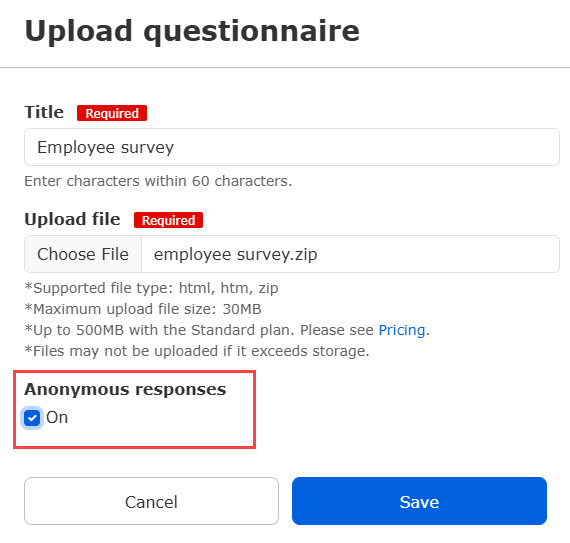Viewport: 570px width, 543px height.
Task: Click the Upload file label
Action: coord(72,219)
